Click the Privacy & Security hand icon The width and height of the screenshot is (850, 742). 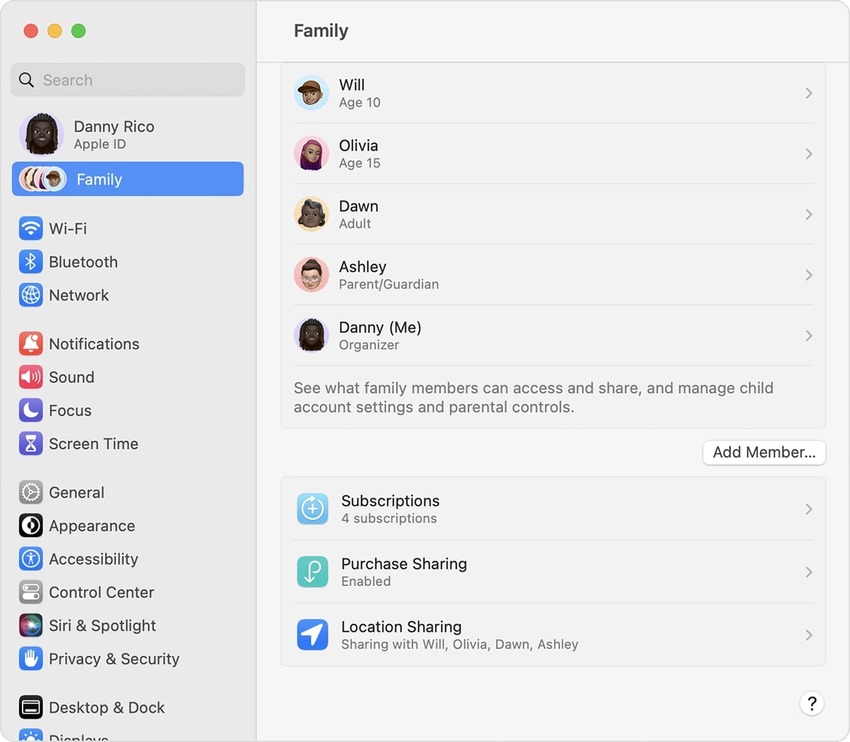coord(31,659)
